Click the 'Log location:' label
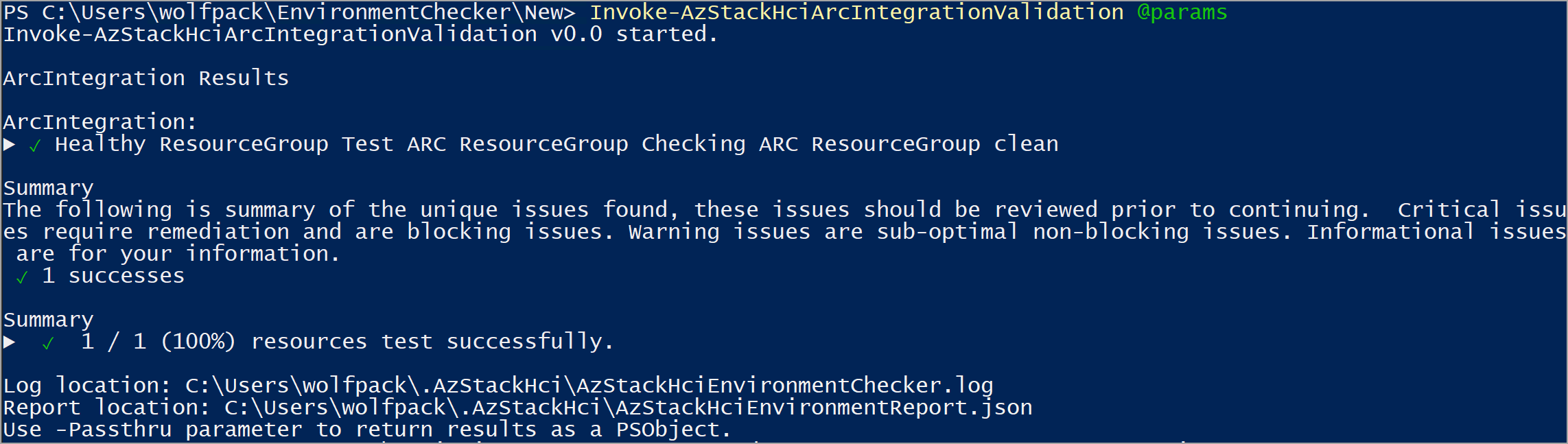Screen dimensions: 1568x444 point(87,386)
